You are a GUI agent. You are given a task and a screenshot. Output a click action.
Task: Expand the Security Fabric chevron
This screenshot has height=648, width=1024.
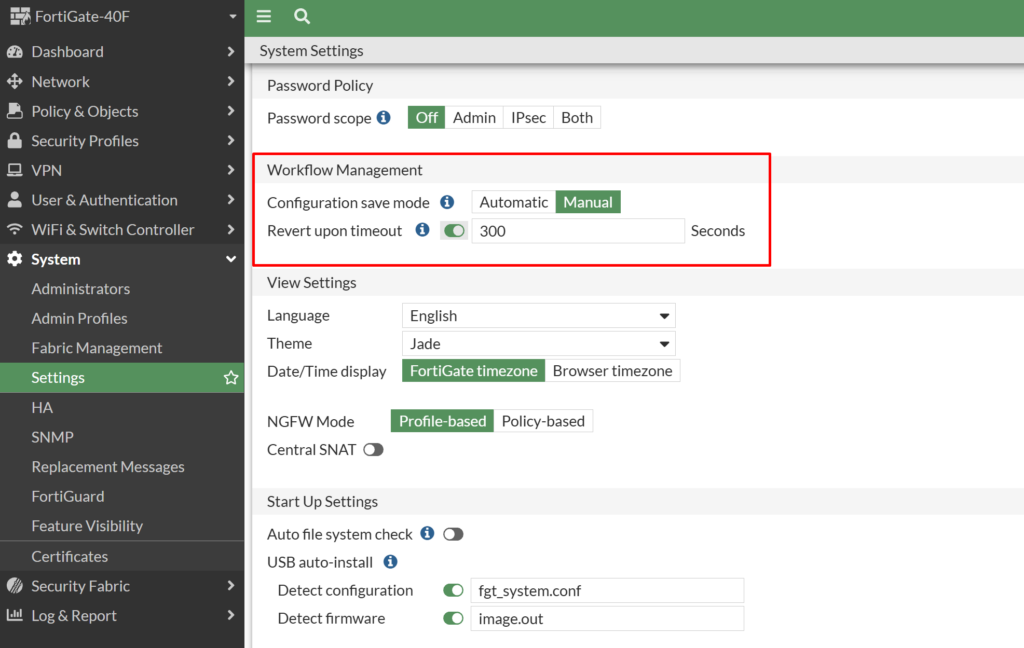click(231, 585)
